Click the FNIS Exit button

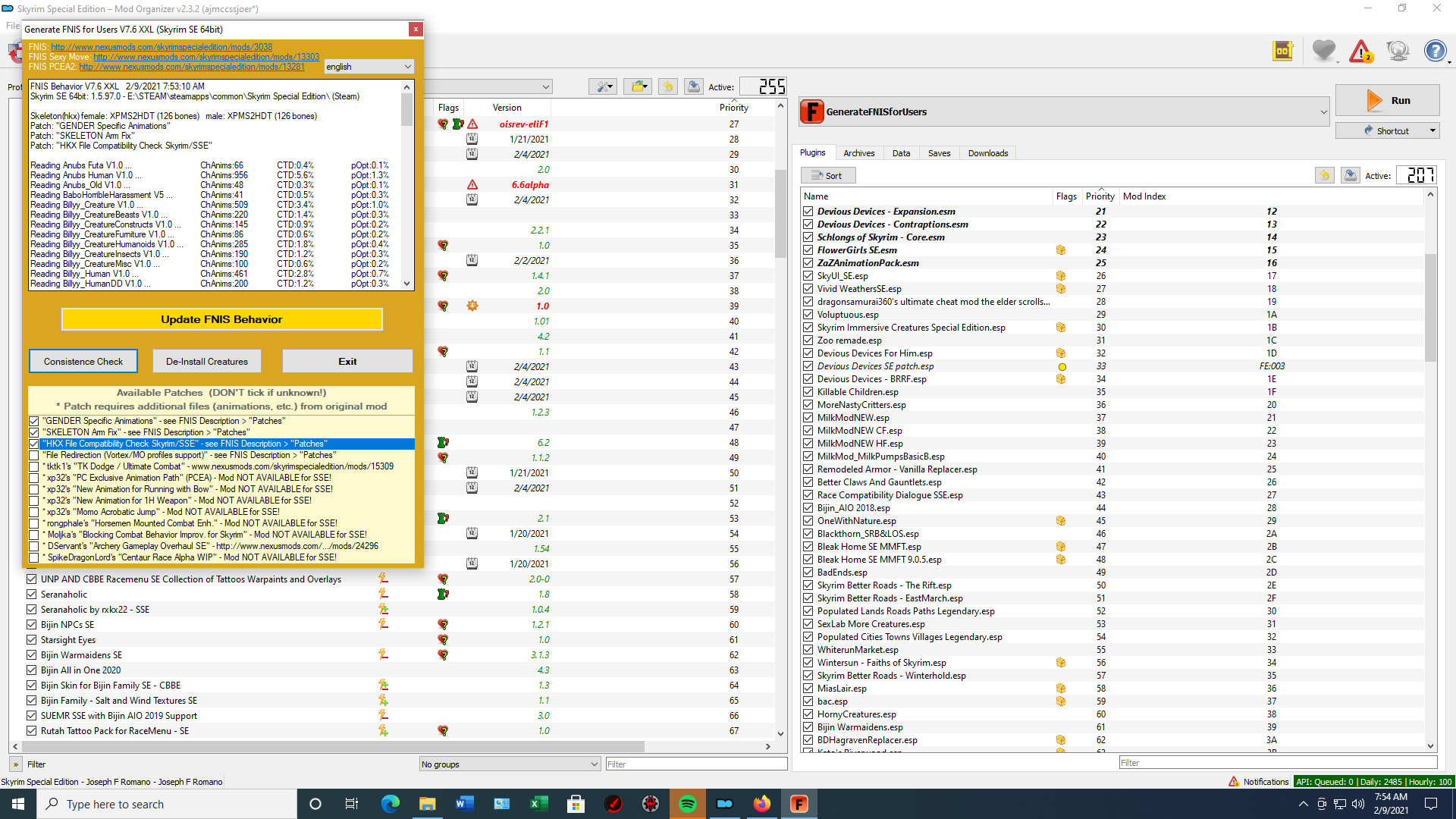347,362
